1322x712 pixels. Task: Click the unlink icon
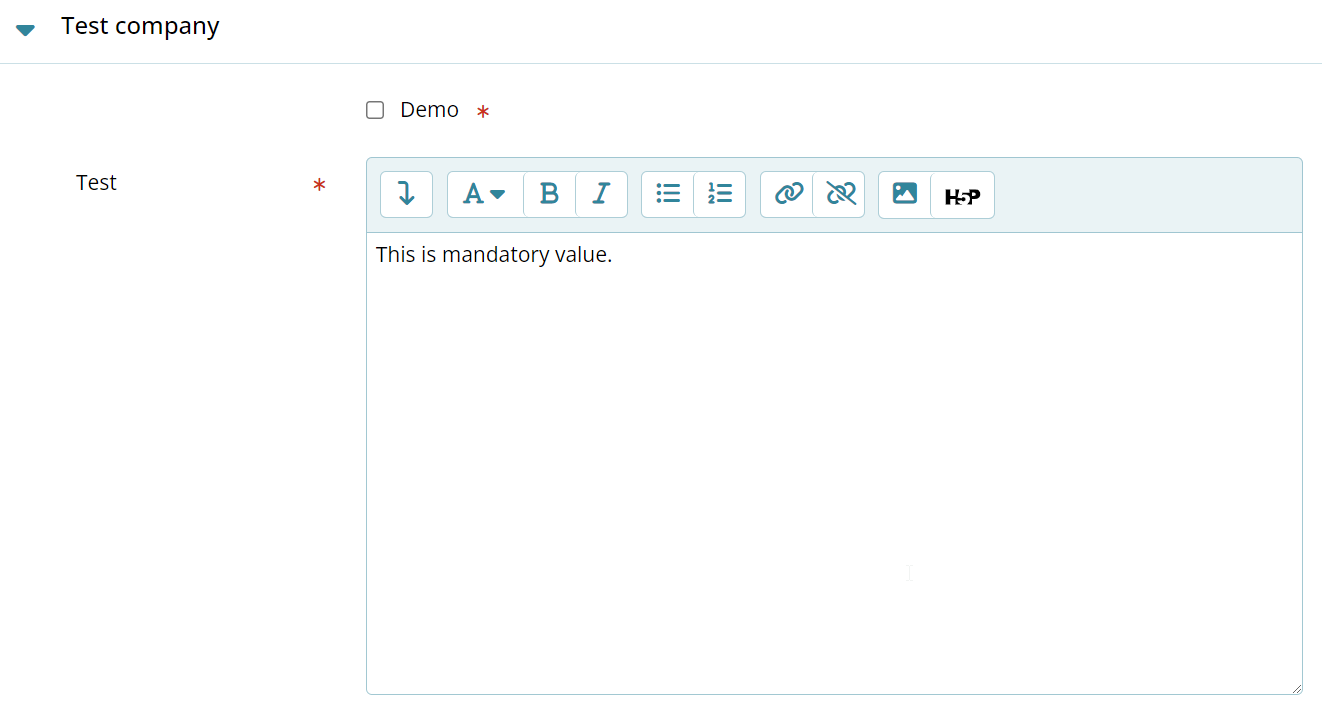pos(840,194)
